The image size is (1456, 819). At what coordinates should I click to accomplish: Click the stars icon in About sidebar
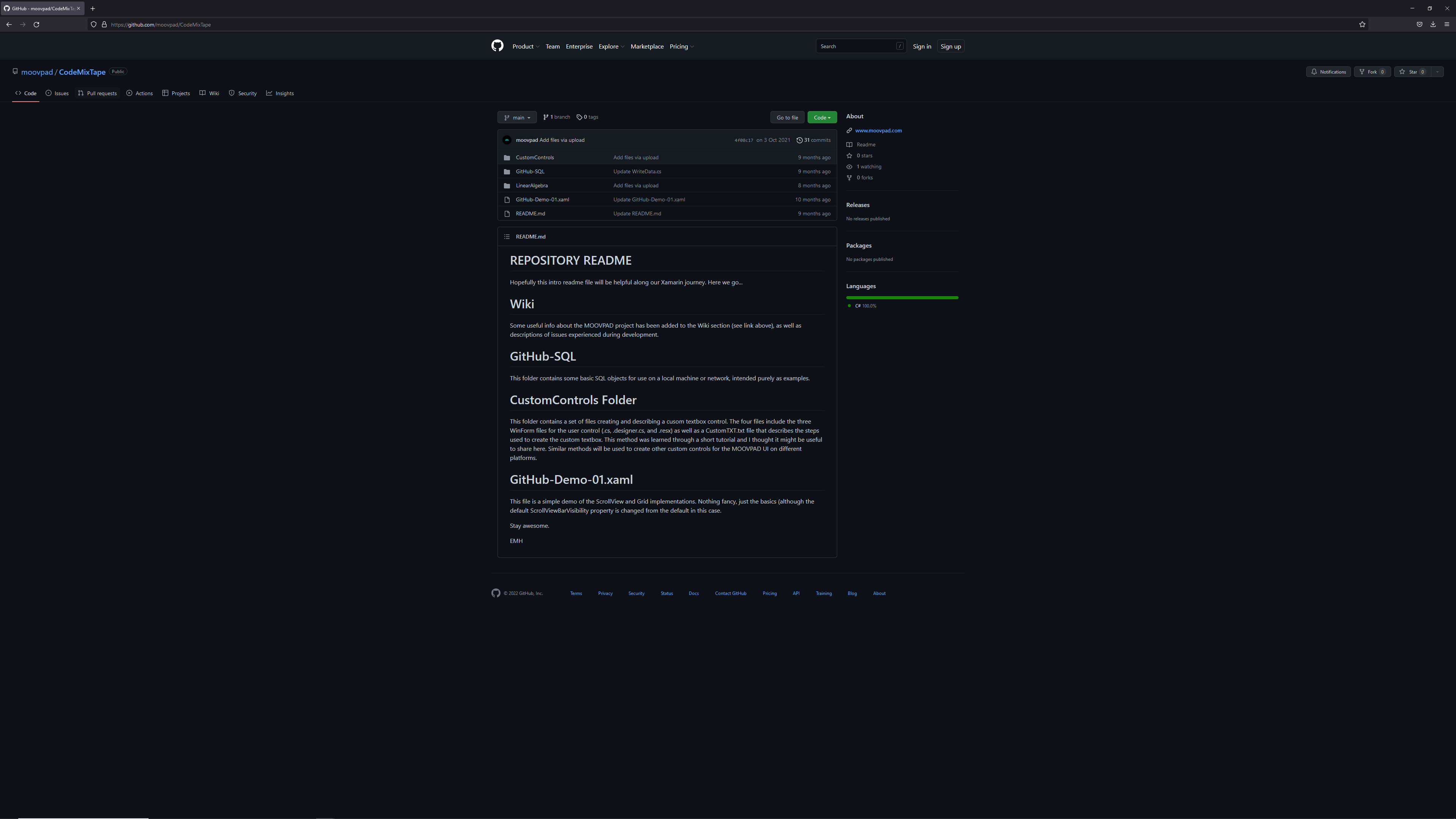pyautogui.click(x=849, y=155)
